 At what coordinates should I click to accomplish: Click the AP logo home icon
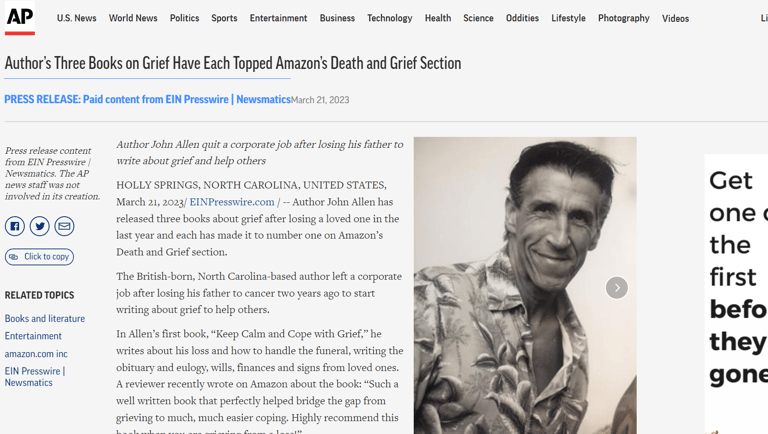(20, 18)
